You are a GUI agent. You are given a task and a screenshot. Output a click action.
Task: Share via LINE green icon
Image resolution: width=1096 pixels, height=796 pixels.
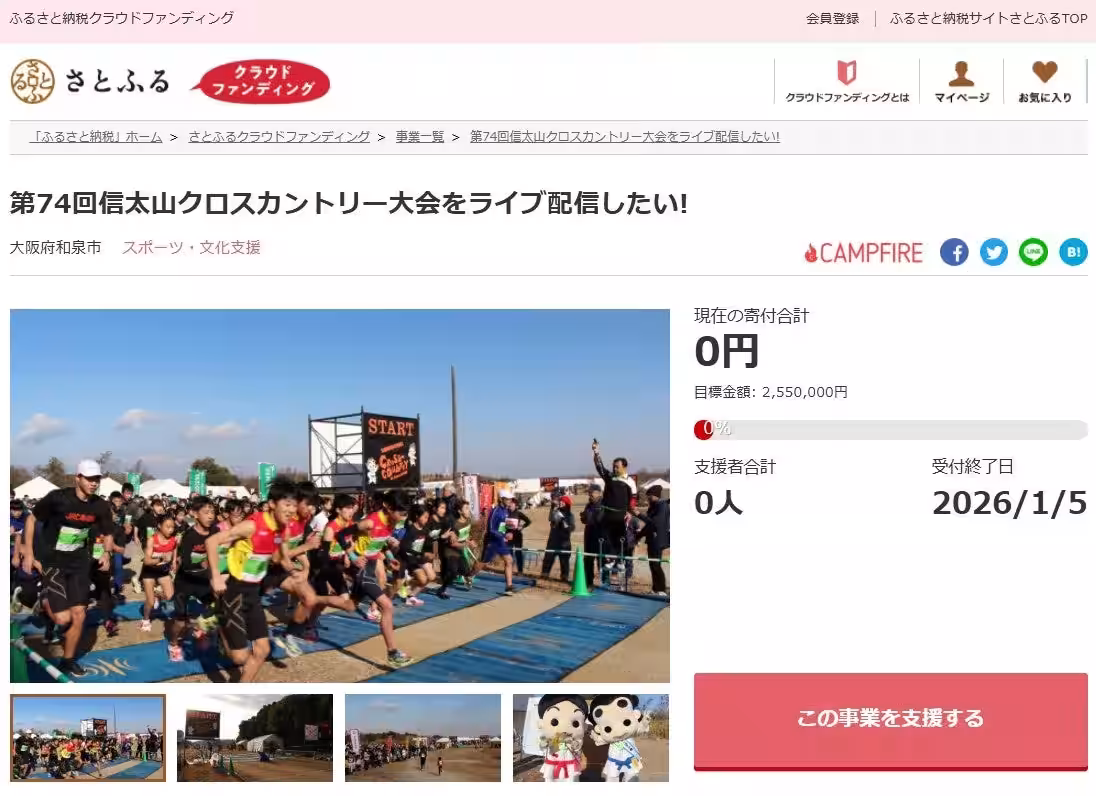coord(1033,252)
